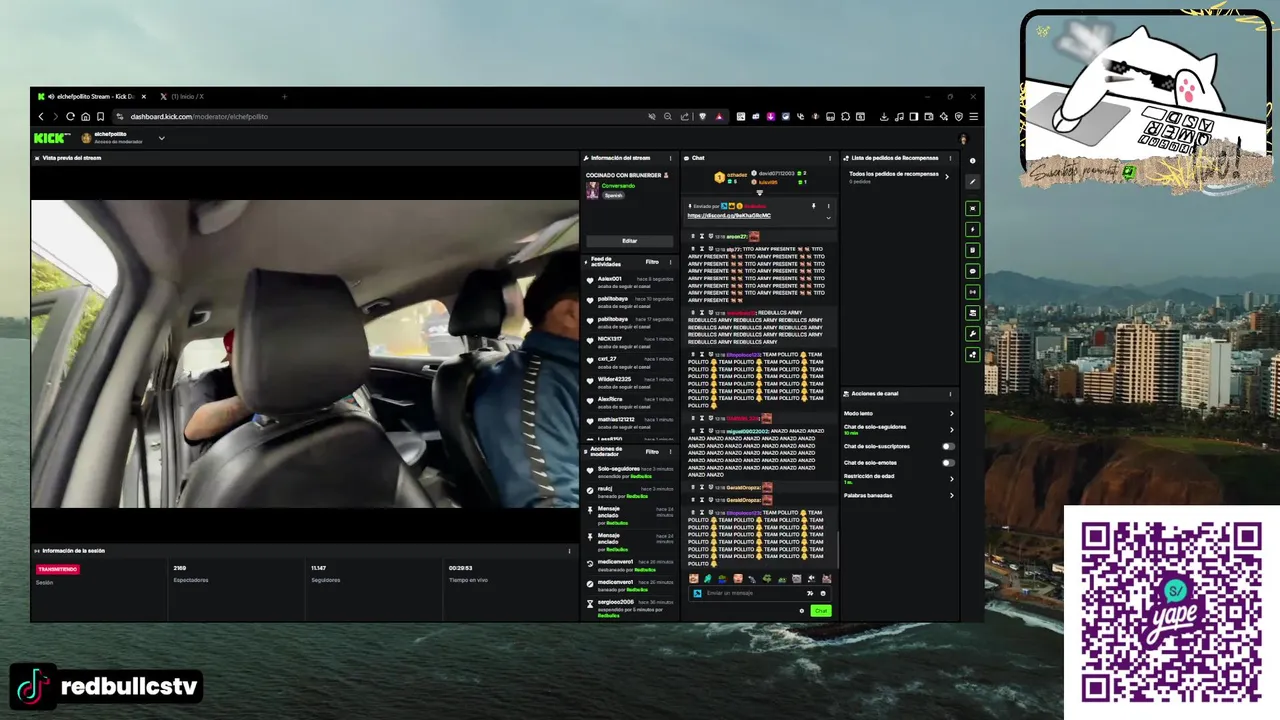Send message with green Chat button
This screenshot has height=720, width=1280.
pyautogui.click(x=821, y=610)
